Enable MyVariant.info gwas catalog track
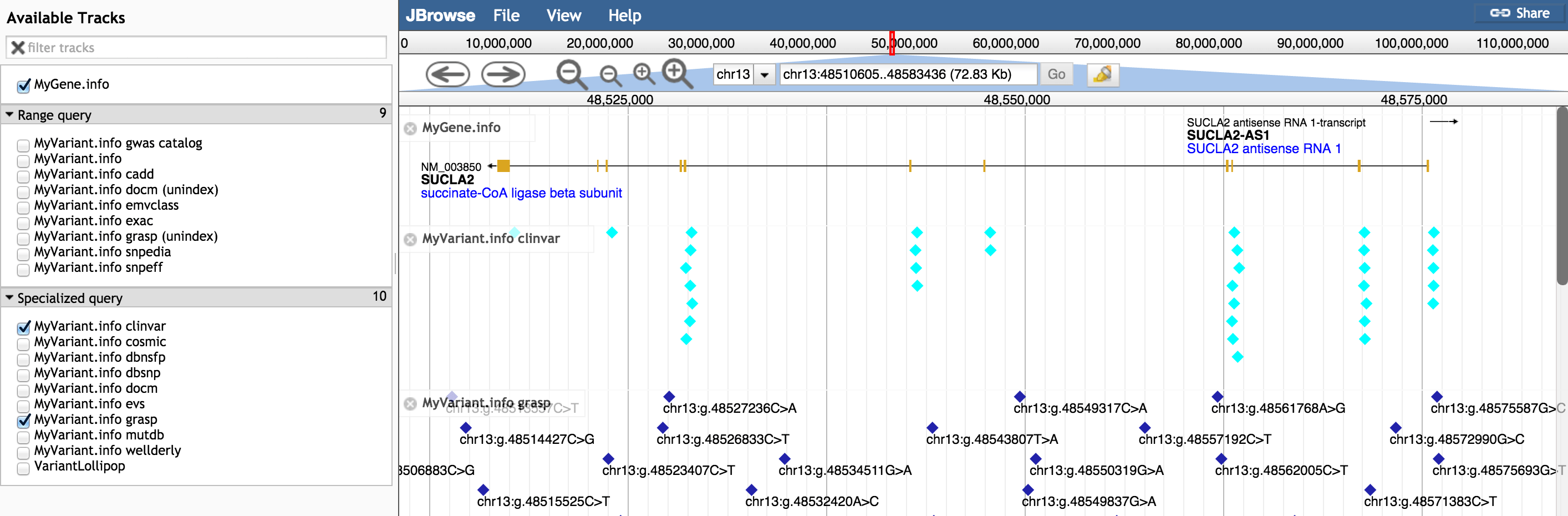 click(x=23, y=145)
